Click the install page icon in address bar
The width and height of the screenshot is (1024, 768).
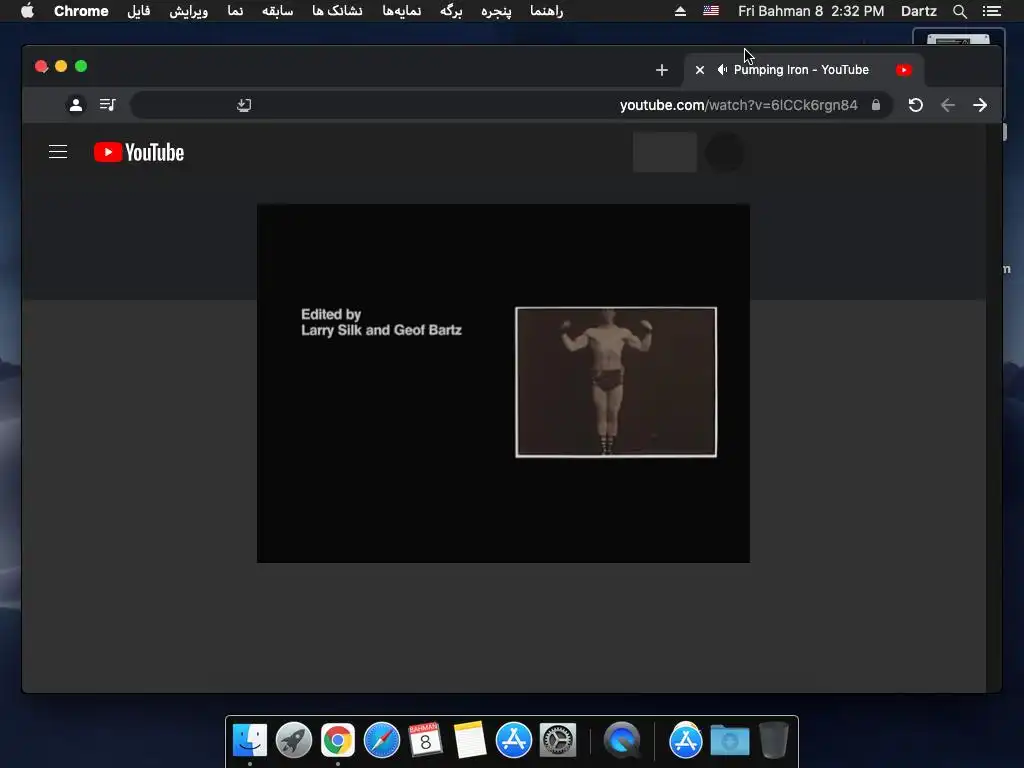(244, 105)
